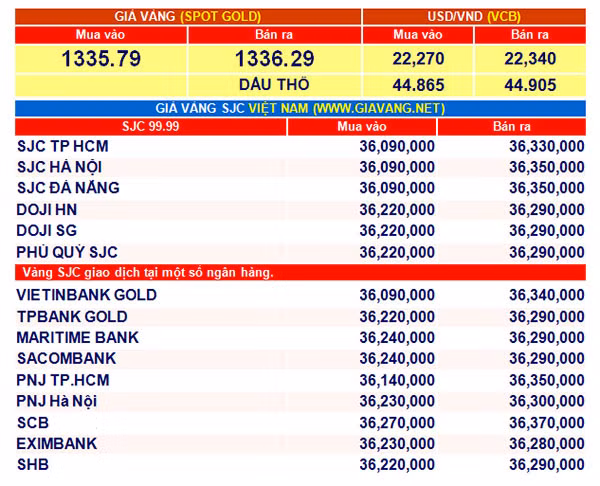Click the DẦU THÔ crude oil label
This screenshot has width=600, height=486.
[274, 85]
